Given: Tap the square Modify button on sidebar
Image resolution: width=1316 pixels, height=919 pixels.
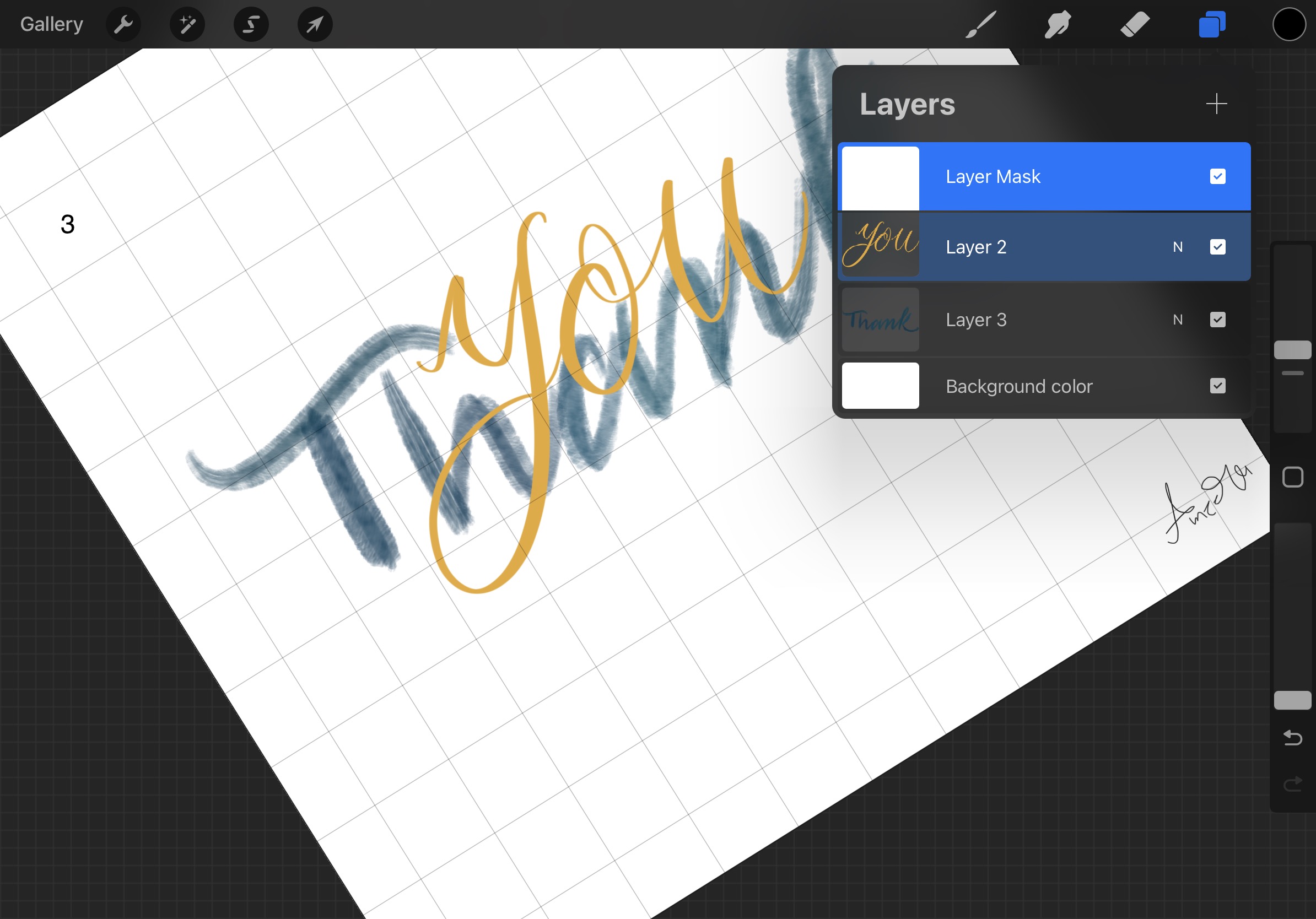Looking at the screenshot, I should click(1292, 477).
